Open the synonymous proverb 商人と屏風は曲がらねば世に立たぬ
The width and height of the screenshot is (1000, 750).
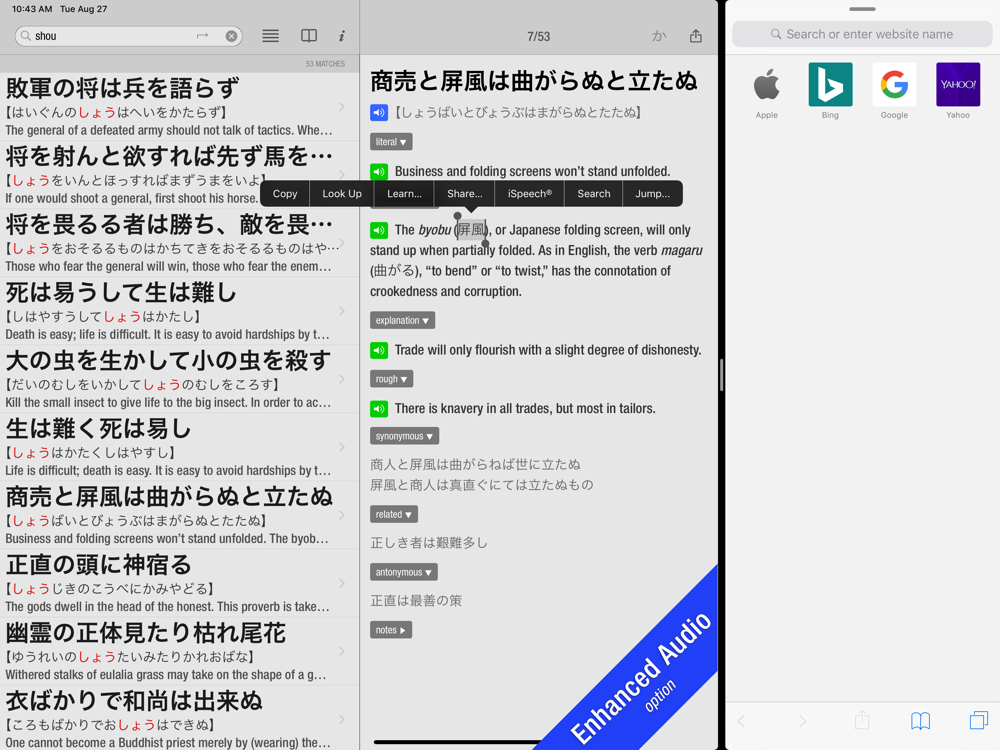coord(476,465)
